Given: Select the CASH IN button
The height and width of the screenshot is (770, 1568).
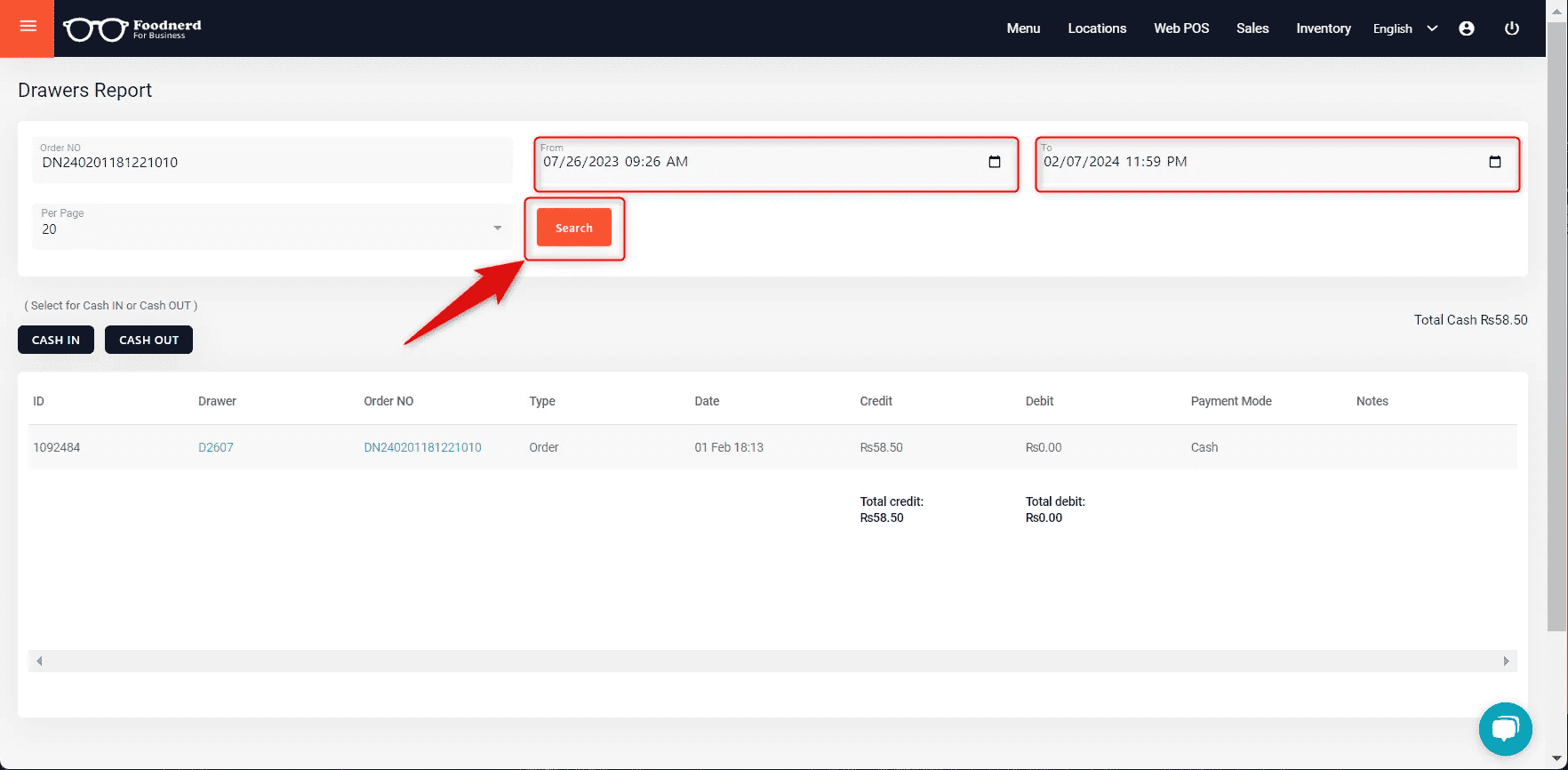Looking at the screenshot, I should click(56, 340).
